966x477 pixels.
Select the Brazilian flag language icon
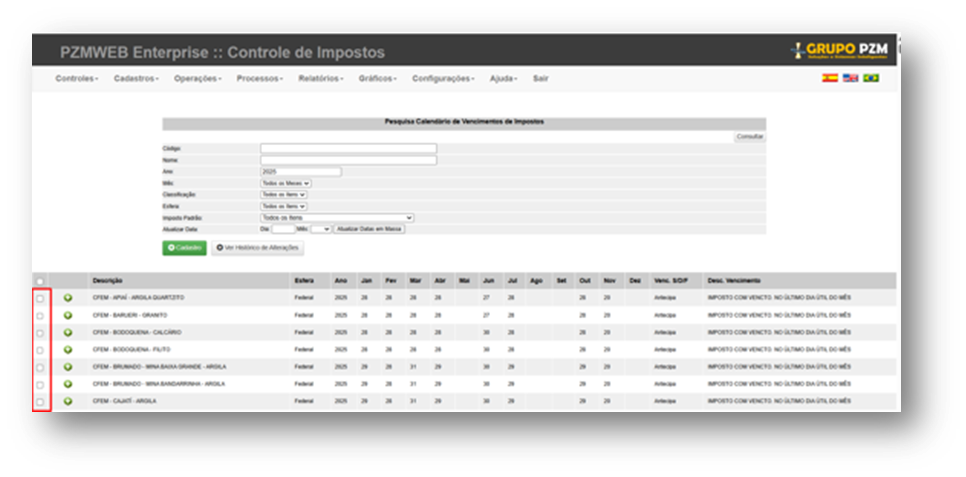pyautogui.click(x=871, y=78)
